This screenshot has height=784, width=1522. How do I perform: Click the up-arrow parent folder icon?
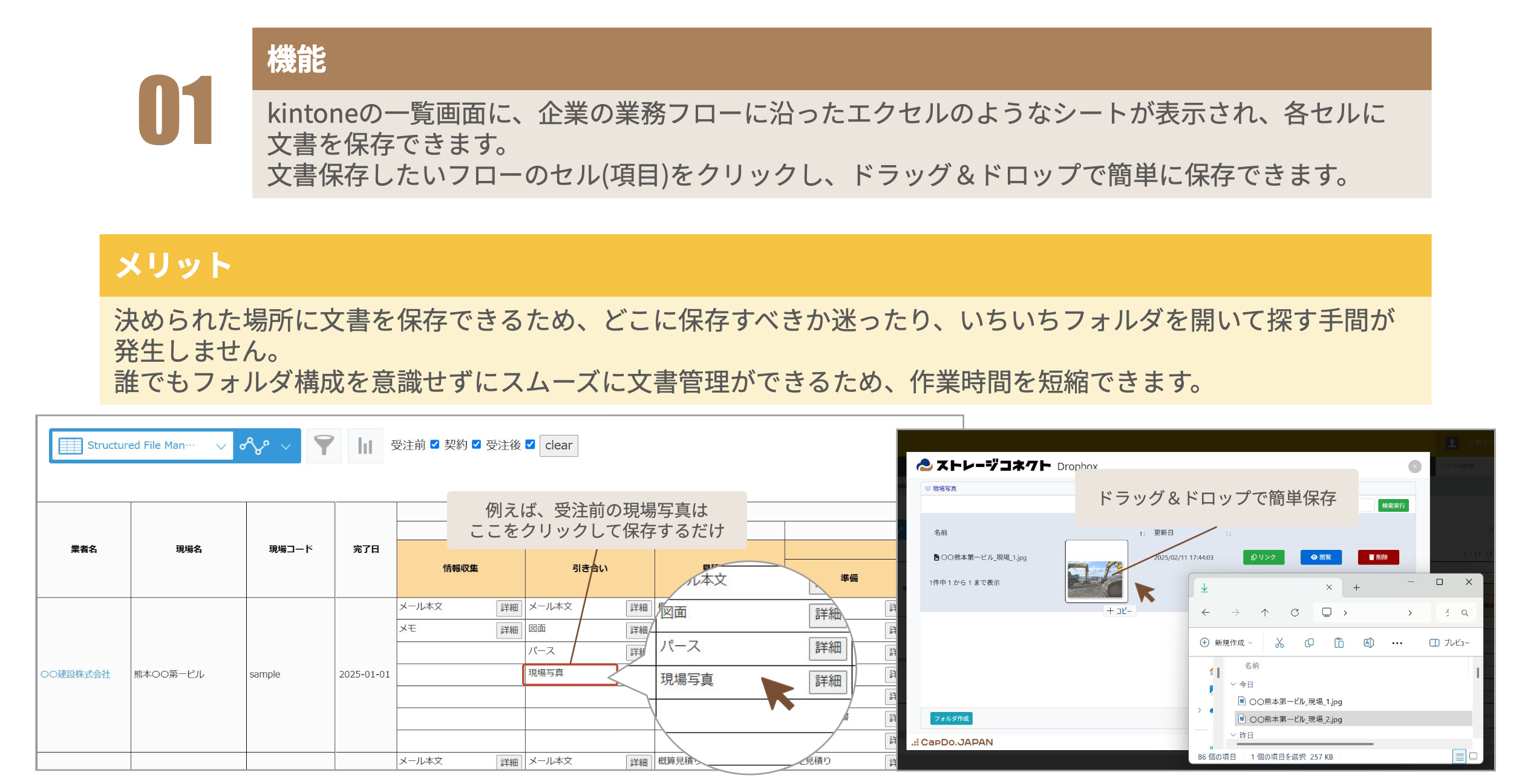coord(1265,613)
